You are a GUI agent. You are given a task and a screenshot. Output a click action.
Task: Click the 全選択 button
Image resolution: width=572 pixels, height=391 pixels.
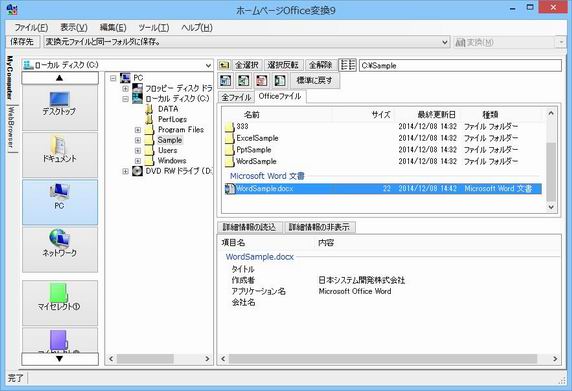(x=247, y=65)
